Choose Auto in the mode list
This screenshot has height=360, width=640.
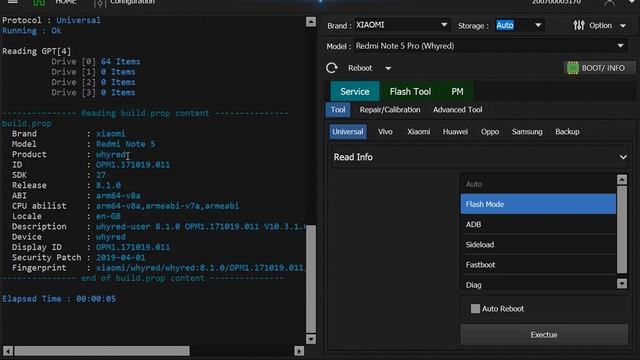[538, 184]
